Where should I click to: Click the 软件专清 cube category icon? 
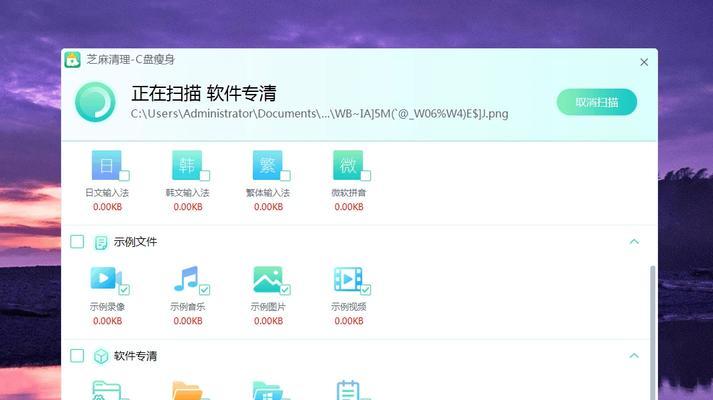click(101, 356)
